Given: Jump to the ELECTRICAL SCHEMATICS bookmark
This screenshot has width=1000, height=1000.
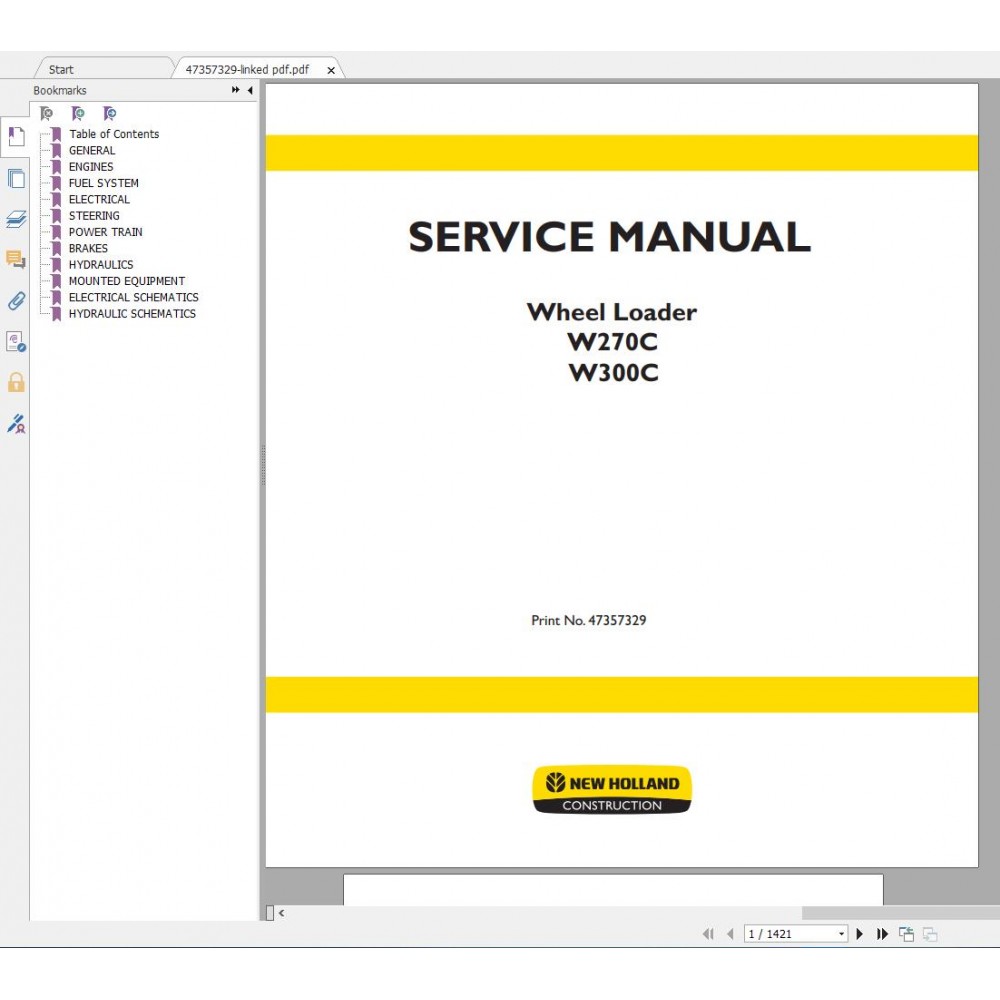Looking at the screenshot, I should (x=133, y=297).
